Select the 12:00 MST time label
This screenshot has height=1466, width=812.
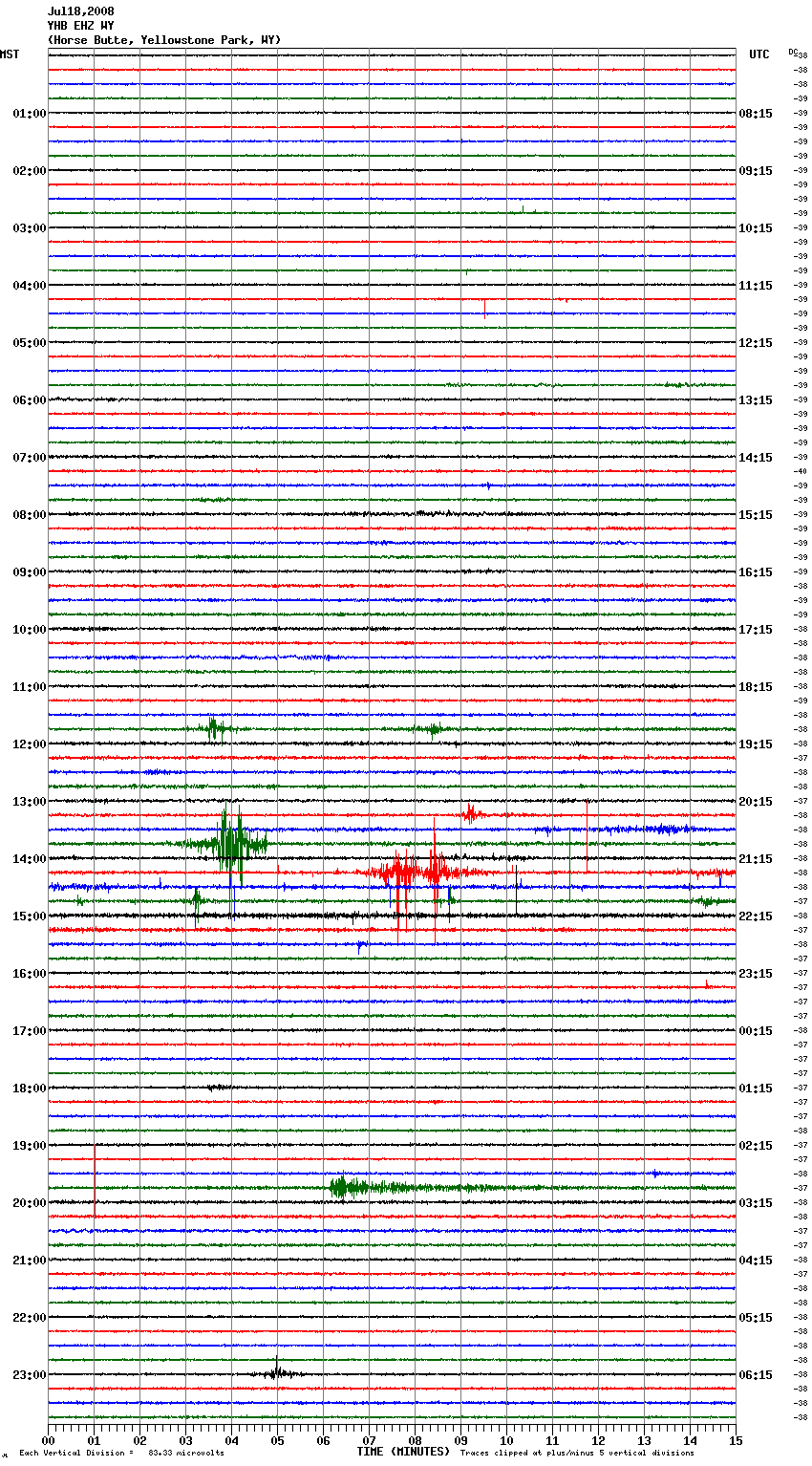pos(29,744)
